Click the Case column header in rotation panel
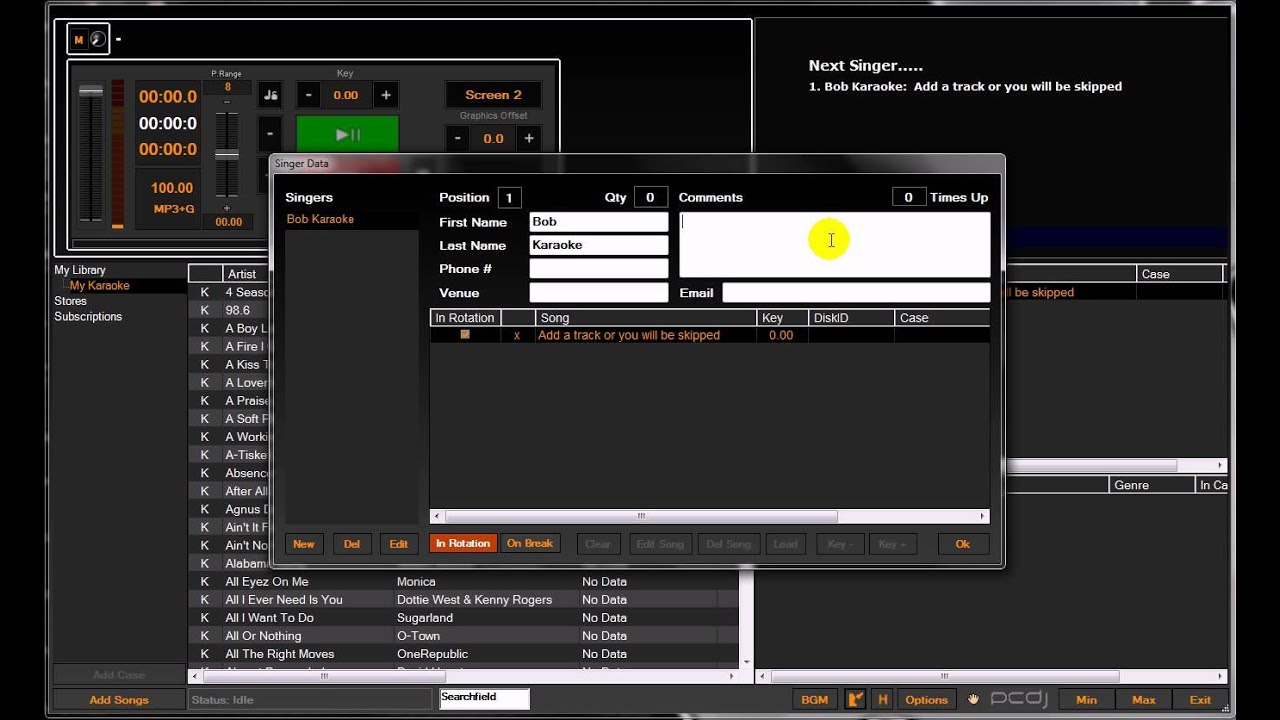This screenshot has width=1280, height=720. pyautogui.click(x=1180, y=274)
